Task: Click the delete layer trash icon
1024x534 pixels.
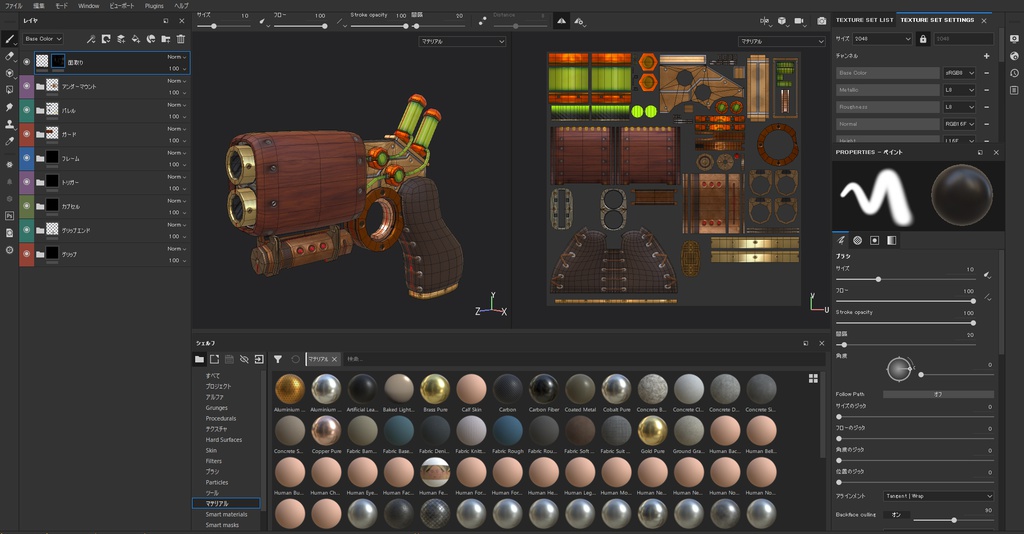Action: click(x=181, y=39)
